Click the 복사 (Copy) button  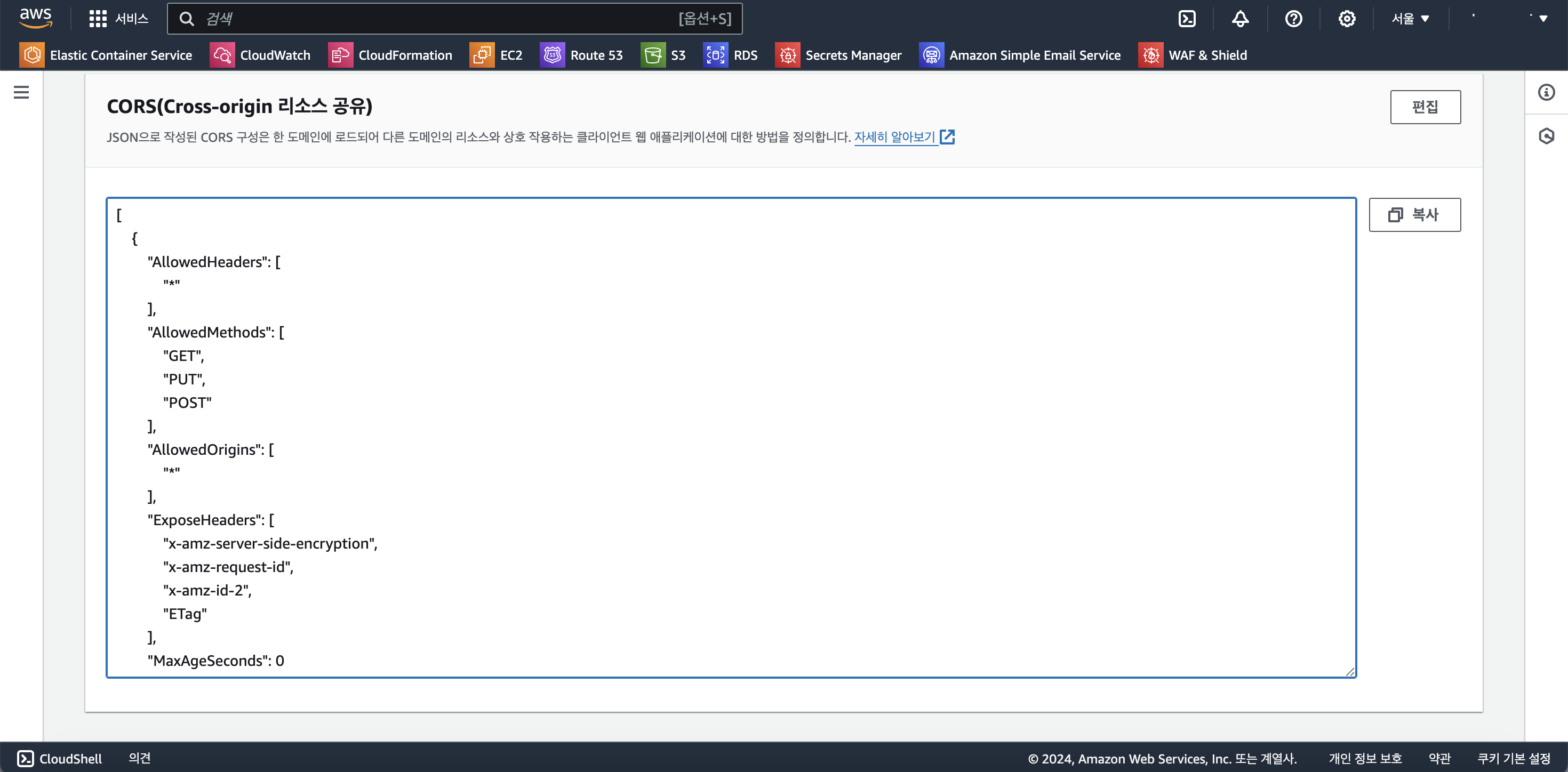point(1414,215)
